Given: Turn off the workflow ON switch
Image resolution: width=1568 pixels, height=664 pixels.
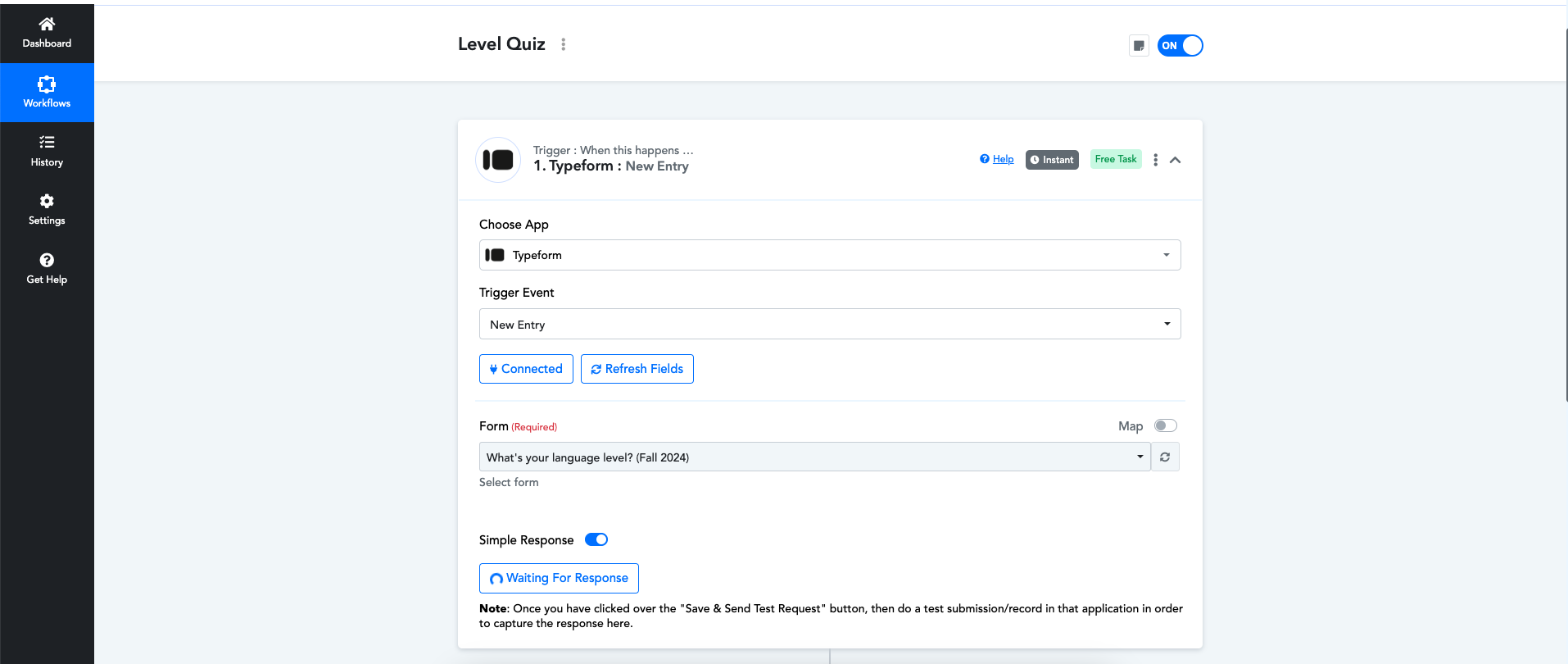Looking at the screenshot, I should [1181, 46].
